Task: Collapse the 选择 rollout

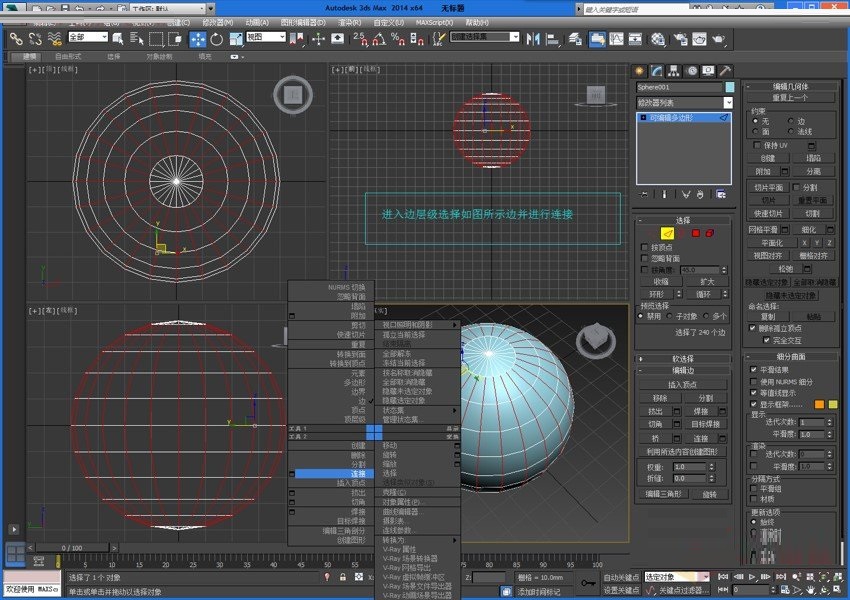Action: [683, 221]
